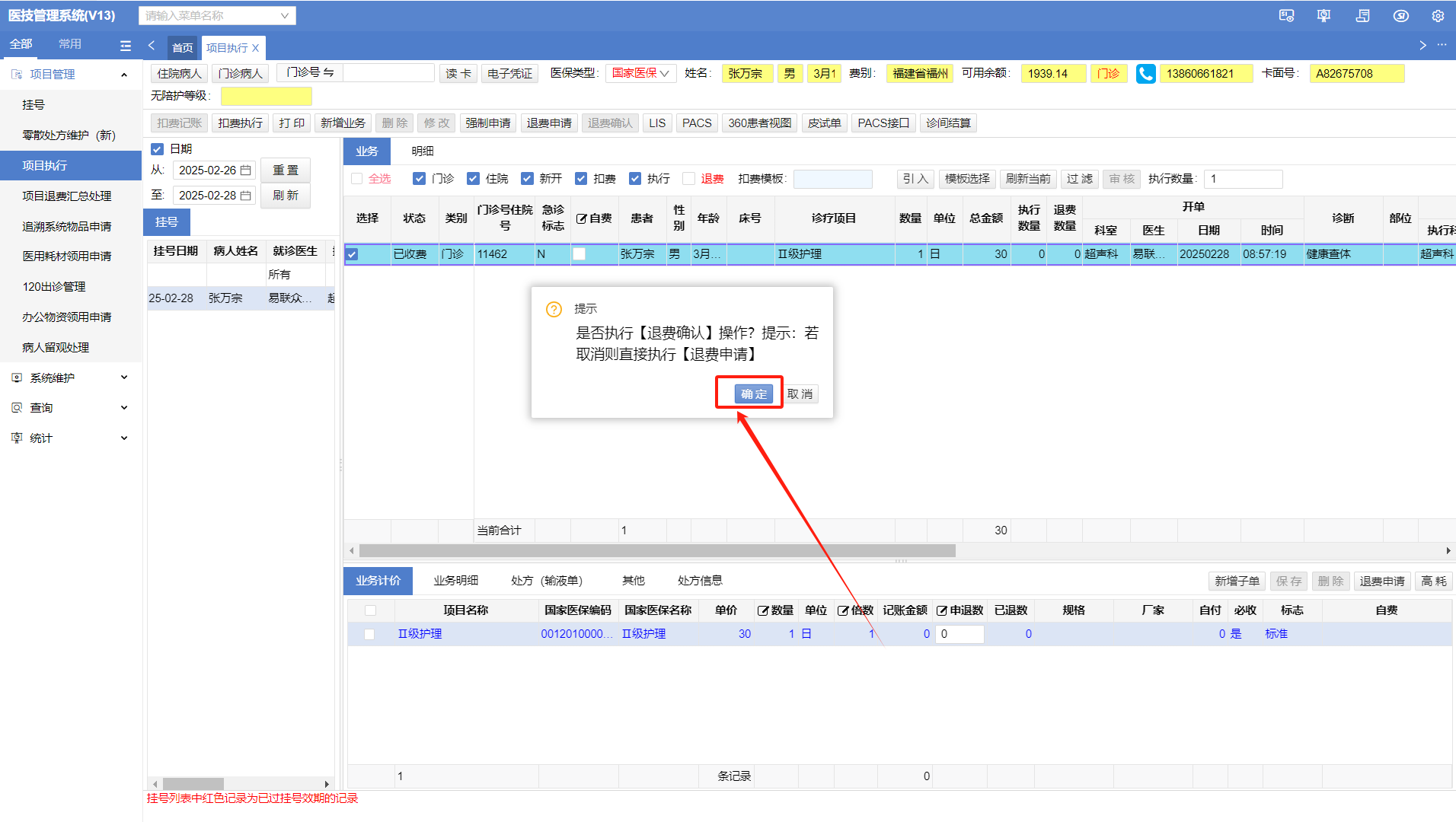Click the tab-scroll right arrow
The image size is (1456, 822).
click(x=1422, y=46)
